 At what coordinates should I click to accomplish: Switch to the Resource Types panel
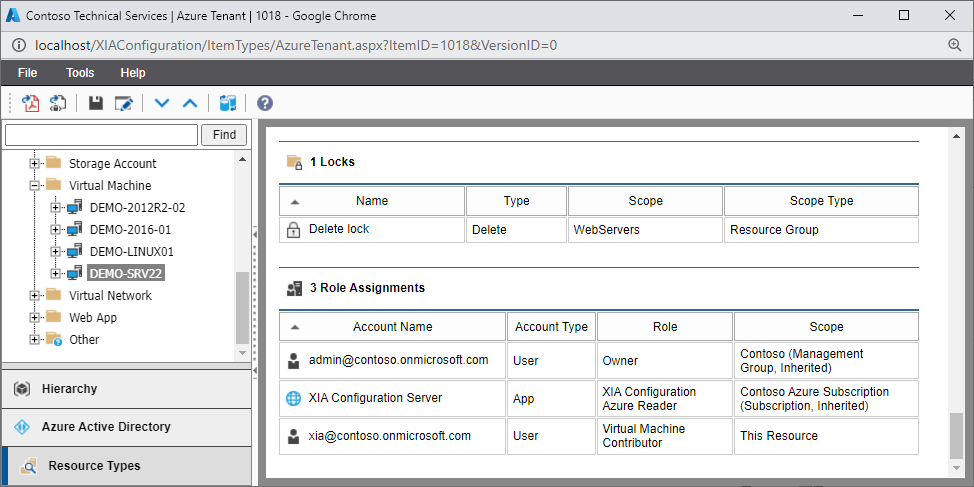pos(127,466)
